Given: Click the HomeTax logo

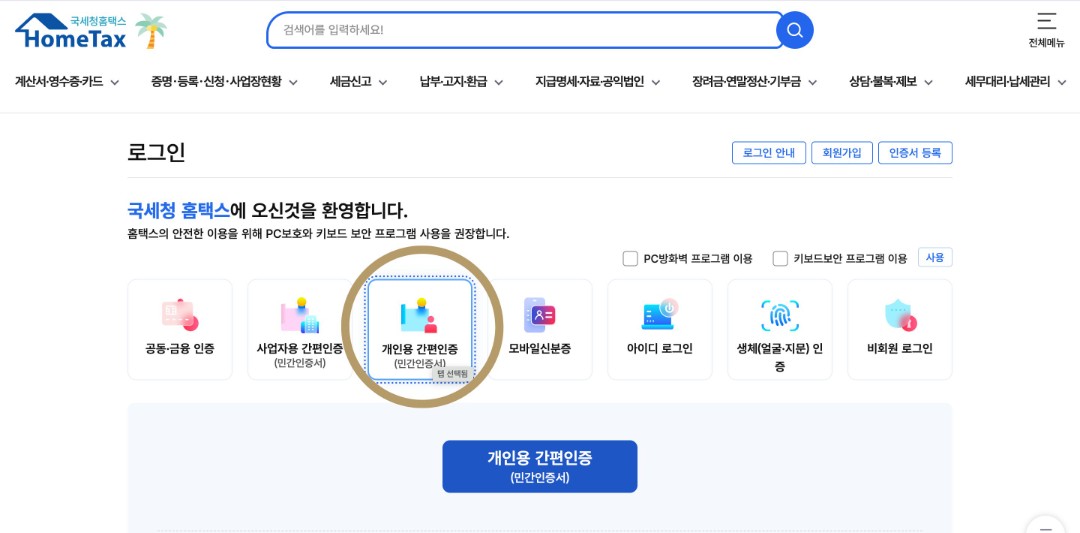Looking at the screenshot, I should [x=71, y=31].
